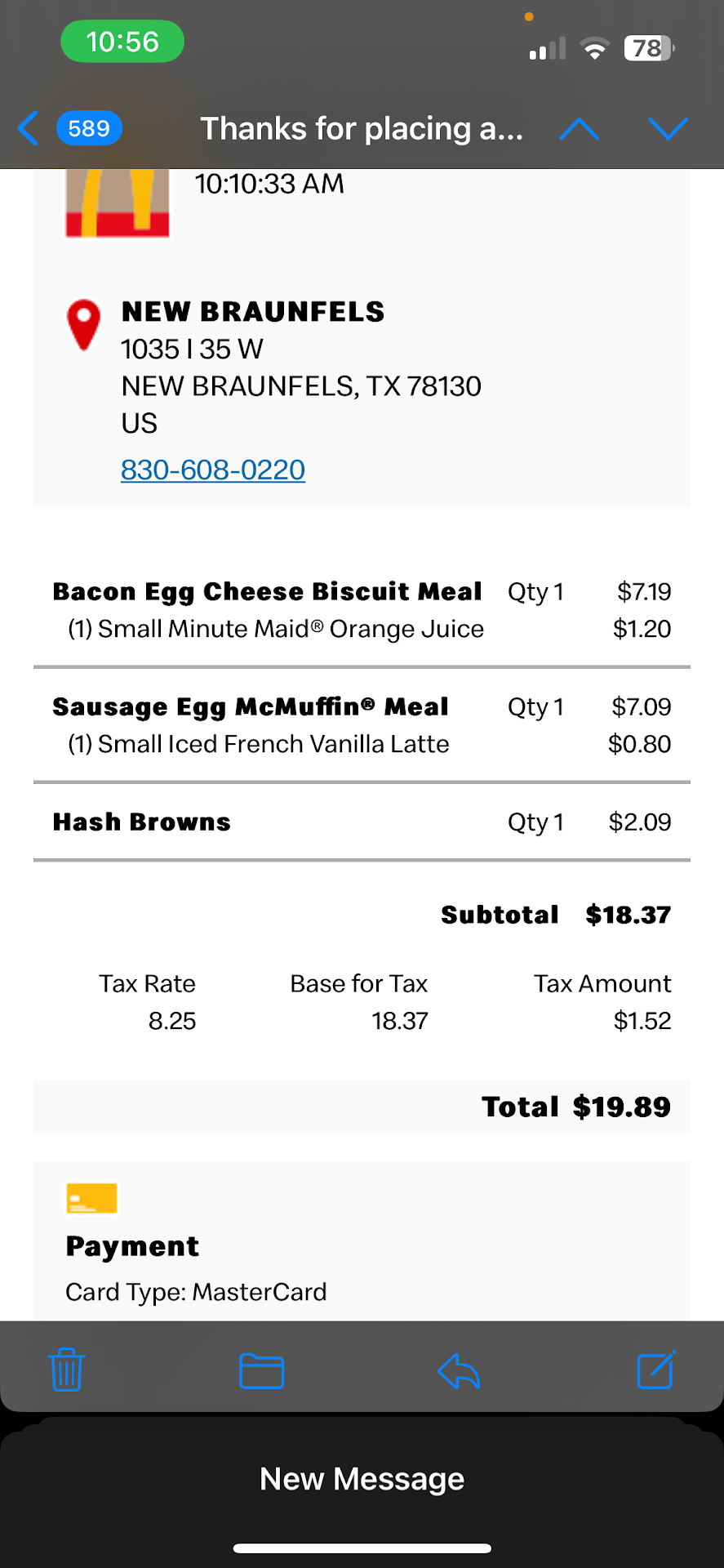Tap the email subject title in header
Viewport: 724px width, 1568px height.
(x=362, y=128)
